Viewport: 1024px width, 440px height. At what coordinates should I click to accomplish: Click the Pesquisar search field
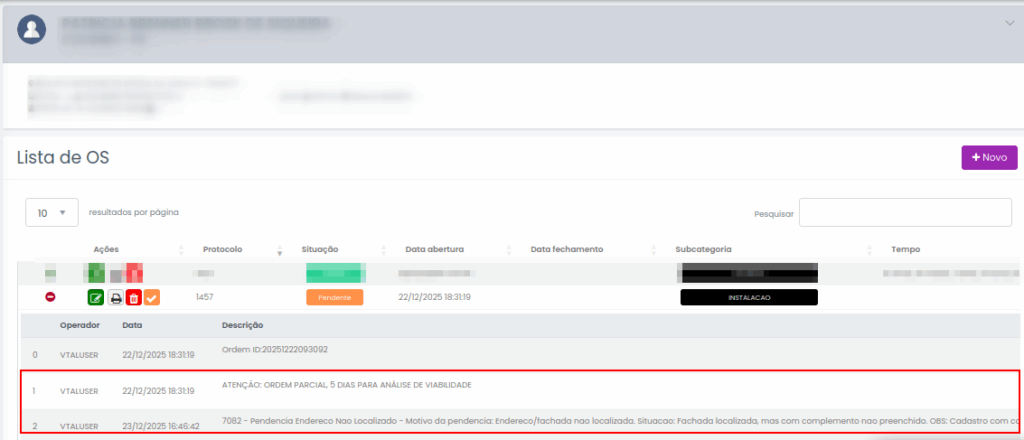pyautogui.click(x=905, y=212)
